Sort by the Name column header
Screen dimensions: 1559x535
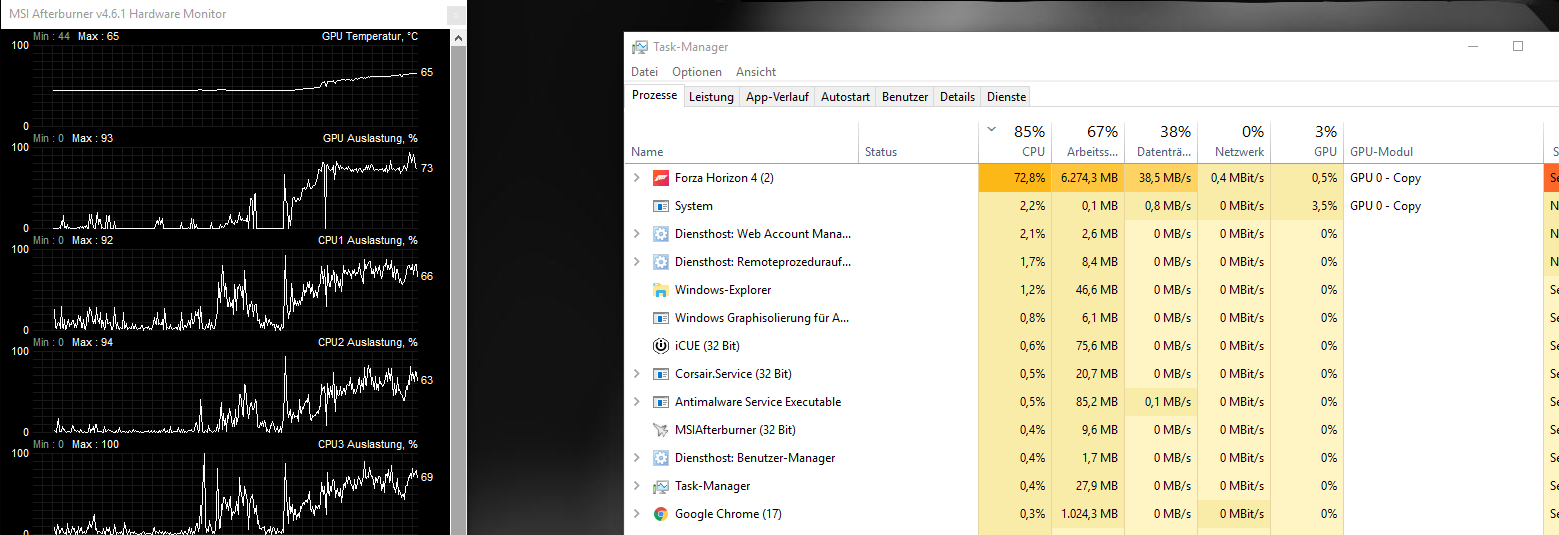click(x=743, y=141)
